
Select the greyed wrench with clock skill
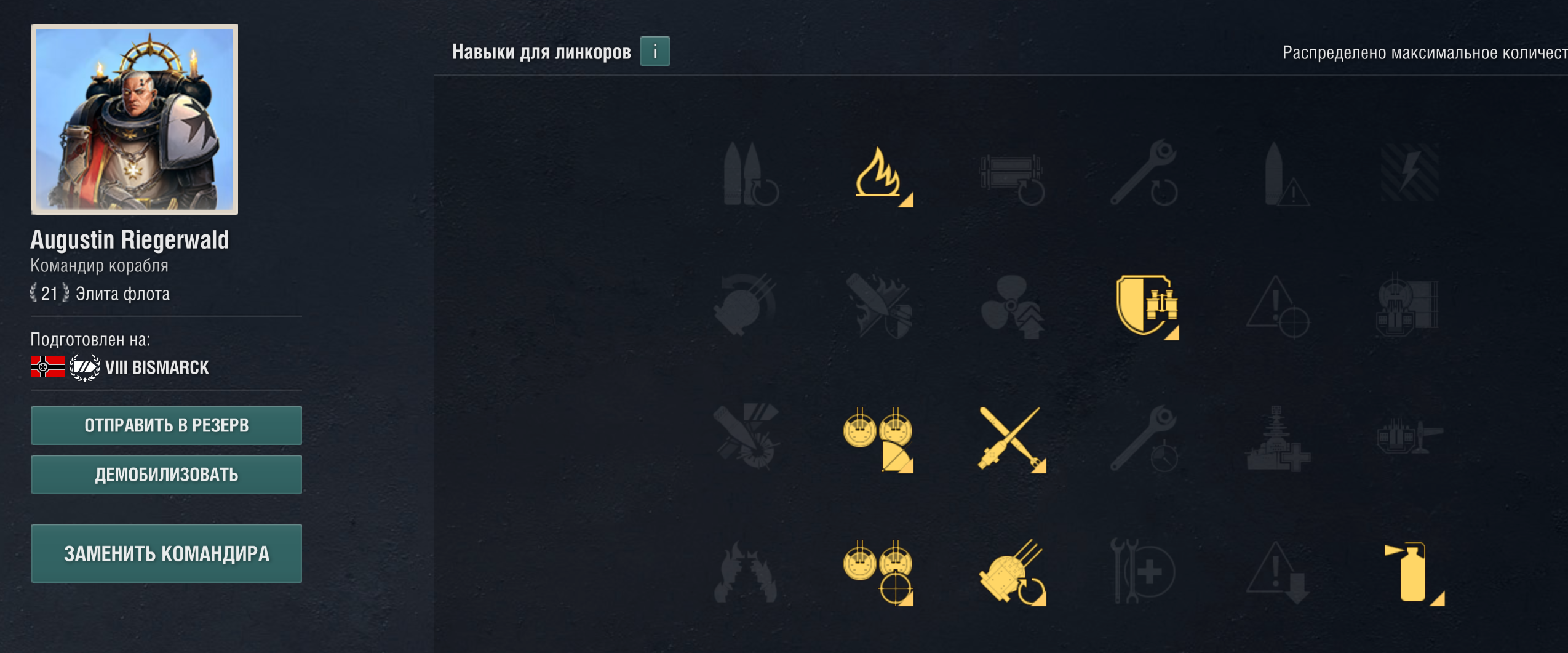click(x=1144, y=438)
